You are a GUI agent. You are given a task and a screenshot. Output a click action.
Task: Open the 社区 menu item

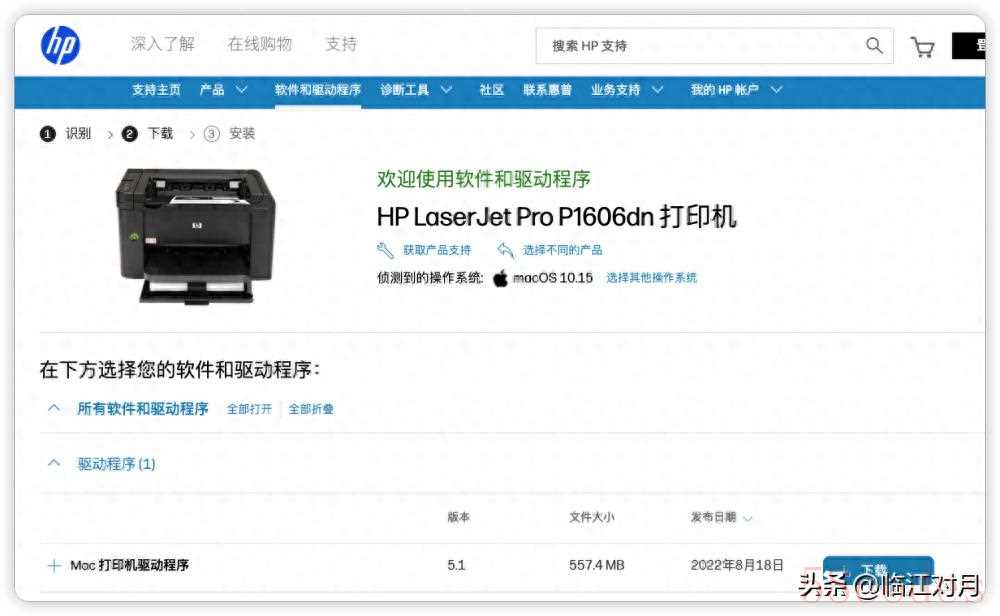coord(492,90)
